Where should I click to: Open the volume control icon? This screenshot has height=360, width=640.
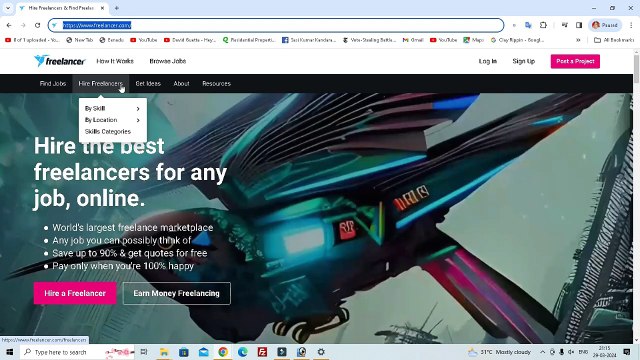(x=571, y=352)
